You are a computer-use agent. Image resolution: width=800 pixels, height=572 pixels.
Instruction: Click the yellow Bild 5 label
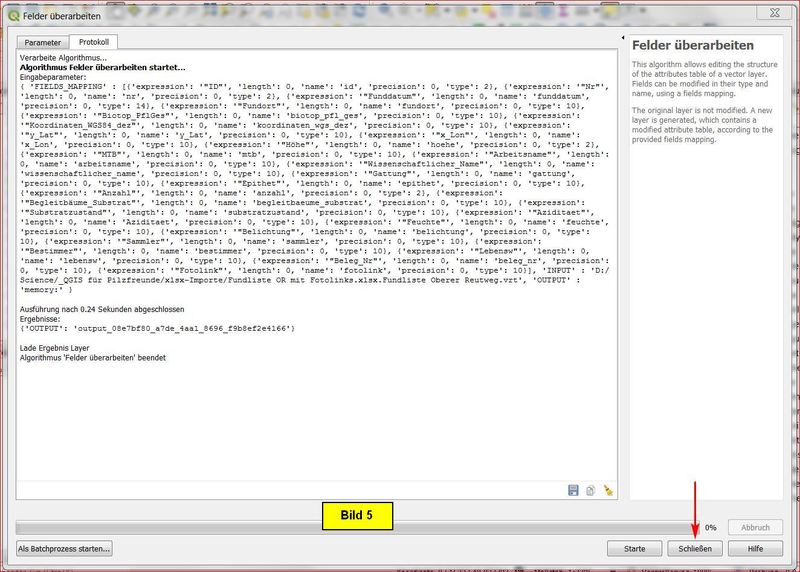click(x=355, y=516)
